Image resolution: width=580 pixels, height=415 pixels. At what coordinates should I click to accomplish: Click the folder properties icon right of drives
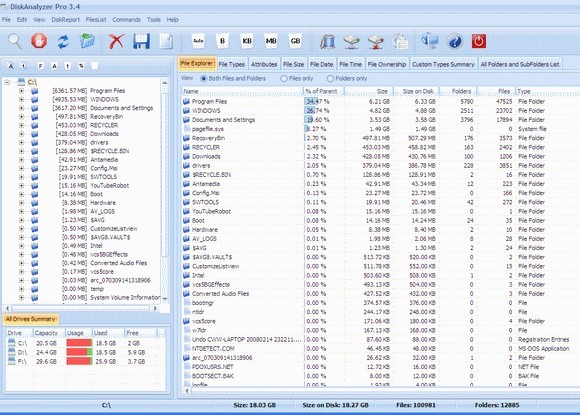click(401, 41)
